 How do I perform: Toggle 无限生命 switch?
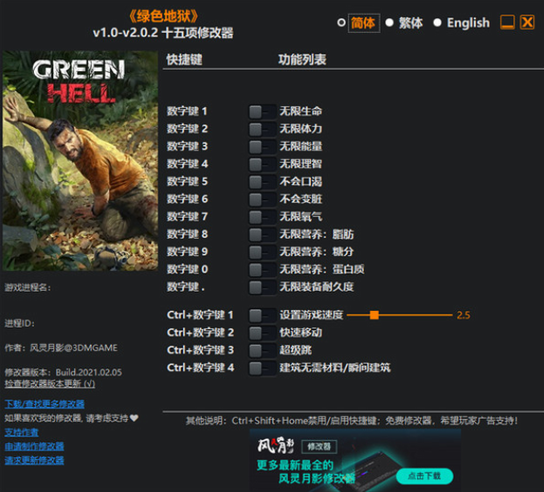(262, 112)
